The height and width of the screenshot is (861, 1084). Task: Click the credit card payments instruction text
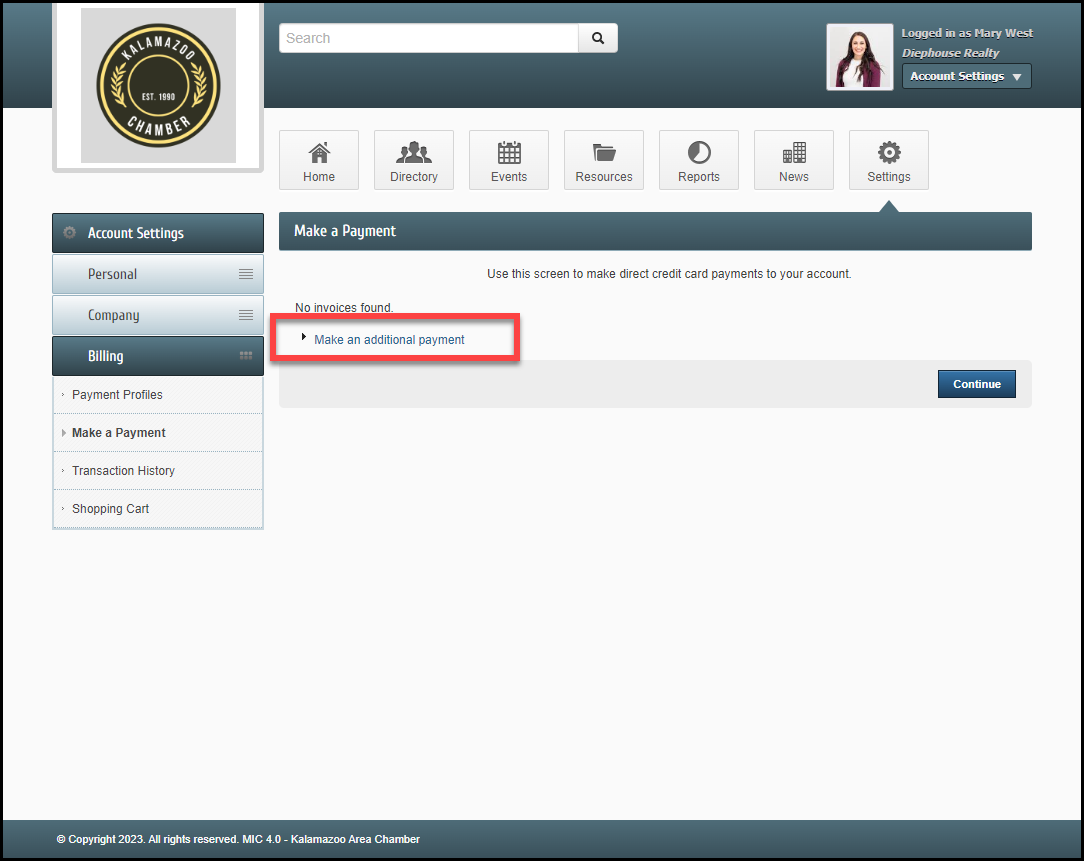coord(669,274)
